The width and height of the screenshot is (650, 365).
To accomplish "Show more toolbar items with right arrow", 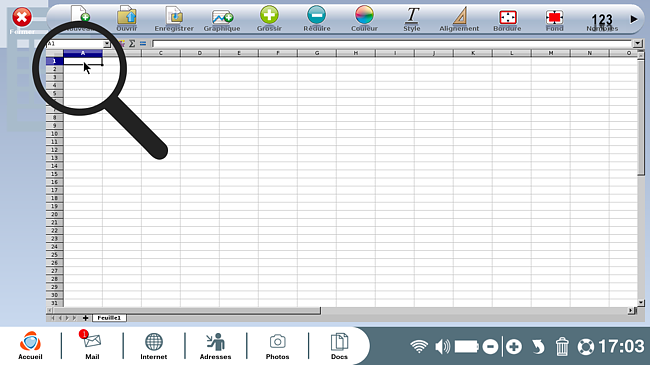I will [633, 19].
